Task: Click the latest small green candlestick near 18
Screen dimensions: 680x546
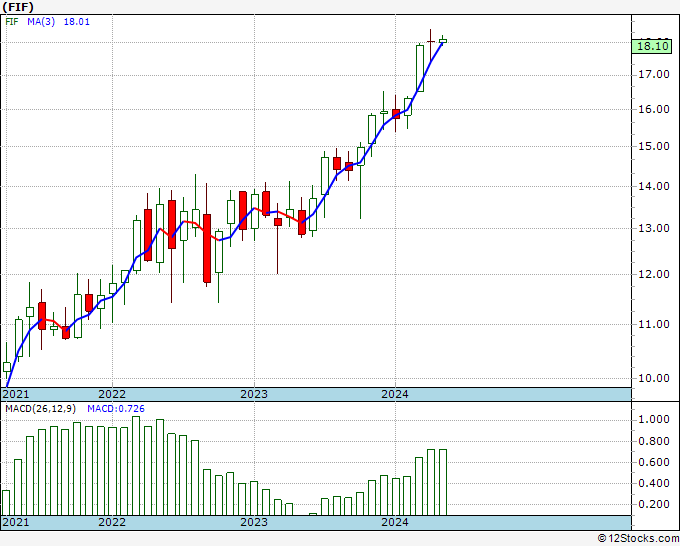Action: tap(443, 41)
